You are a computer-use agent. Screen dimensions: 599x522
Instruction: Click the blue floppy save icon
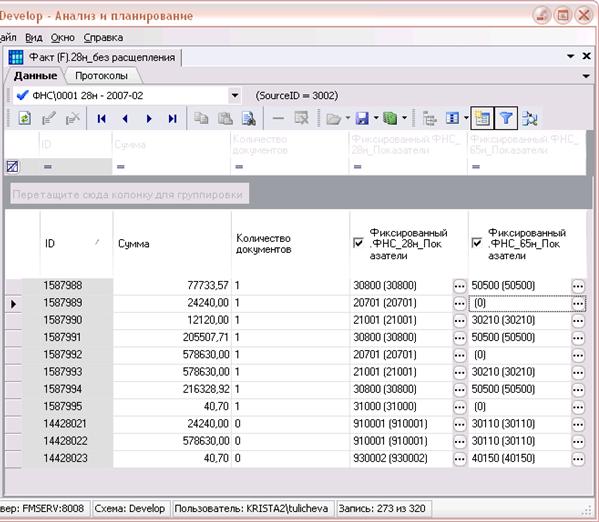pyautogui.click(x=362, y=118)
